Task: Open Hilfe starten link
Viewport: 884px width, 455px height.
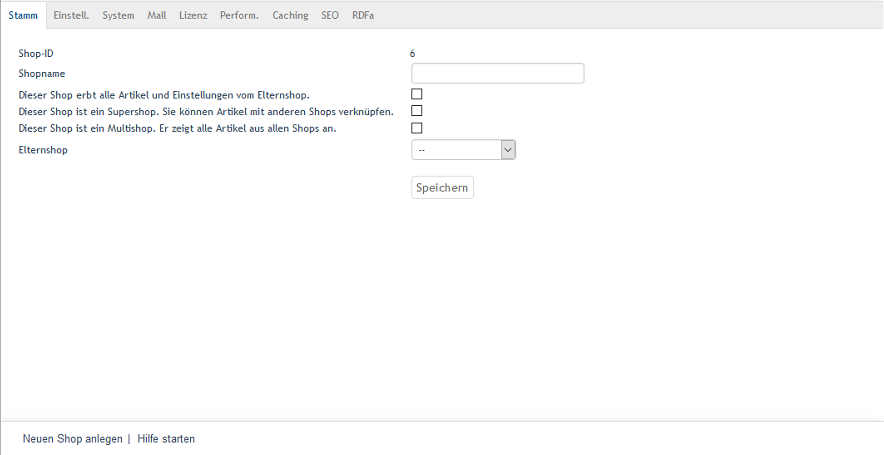Action: (x=166, y=439)
